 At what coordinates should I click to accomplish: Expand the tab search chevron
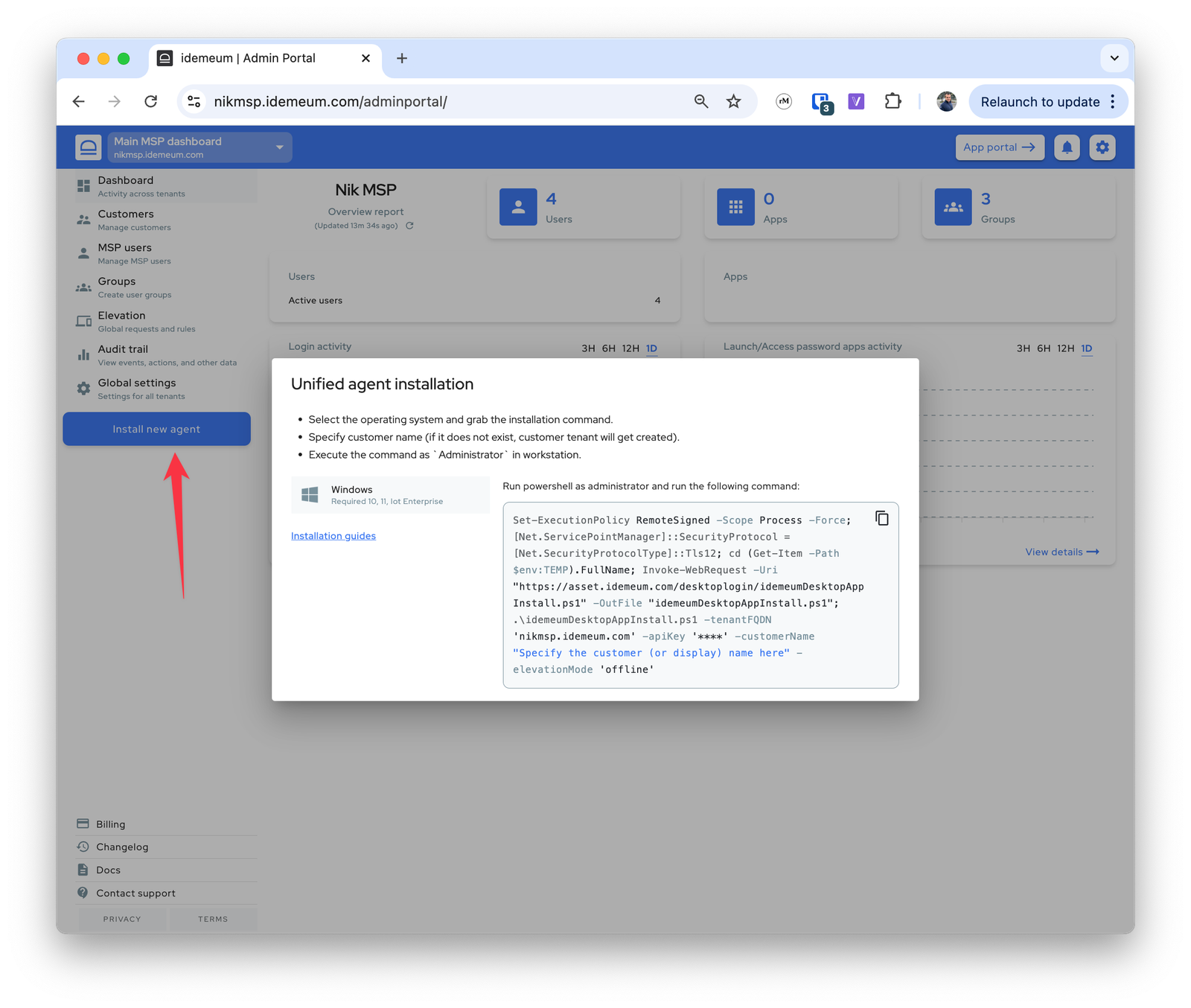tap(1114, 58)
